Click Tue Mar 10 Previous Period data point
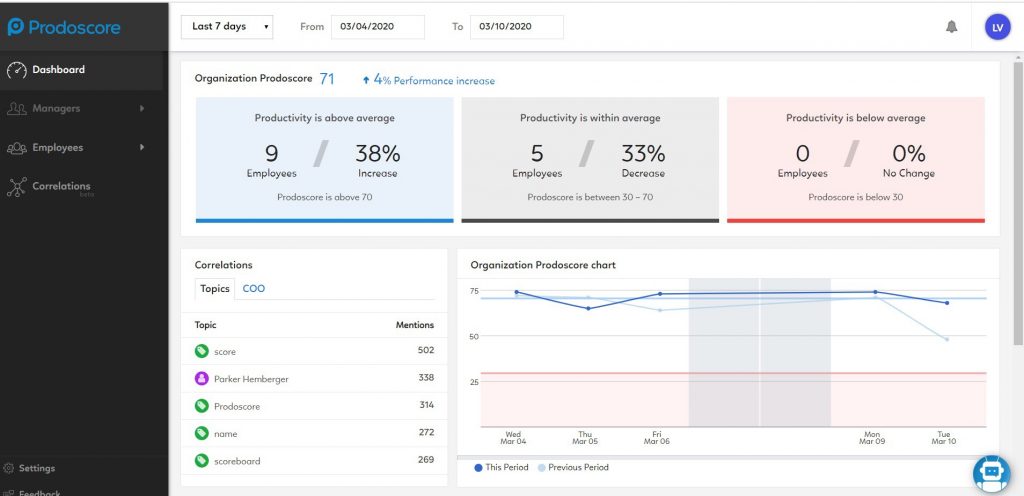The width and height of the screenshot is (1024, 496). (946, 339)
